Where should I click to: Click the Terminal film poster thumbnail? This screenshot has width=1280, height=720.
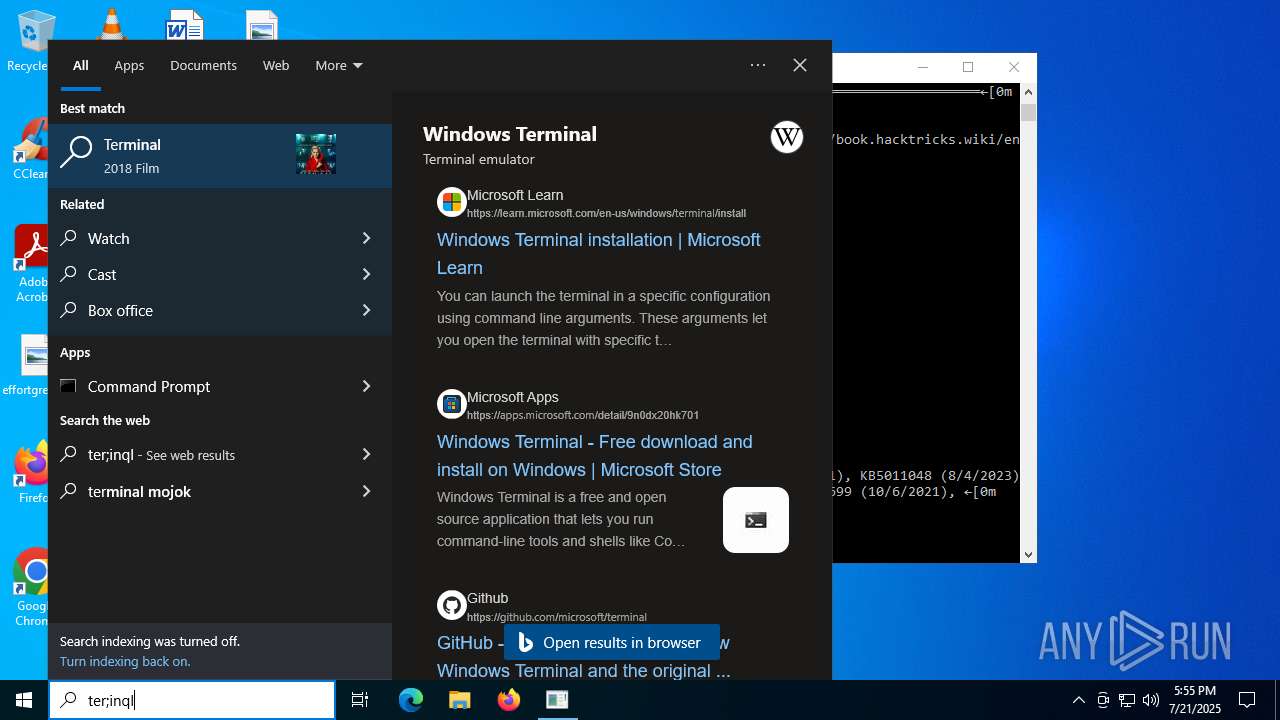click(316, 155)
